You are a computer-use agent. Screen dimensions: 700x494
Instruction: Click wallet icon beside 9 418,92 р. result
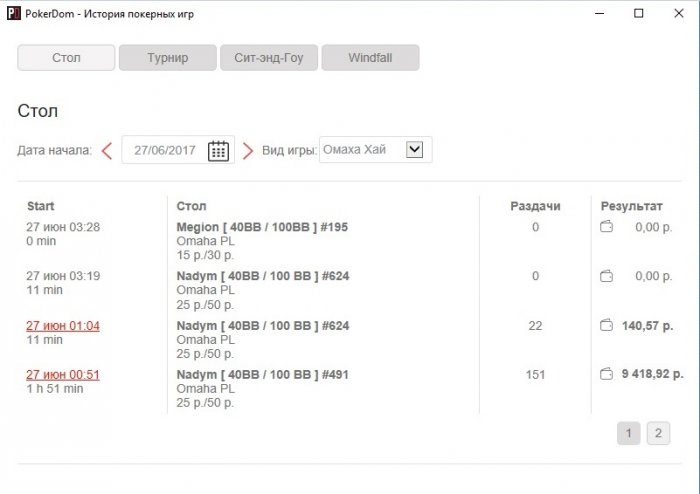coord(606,374)
